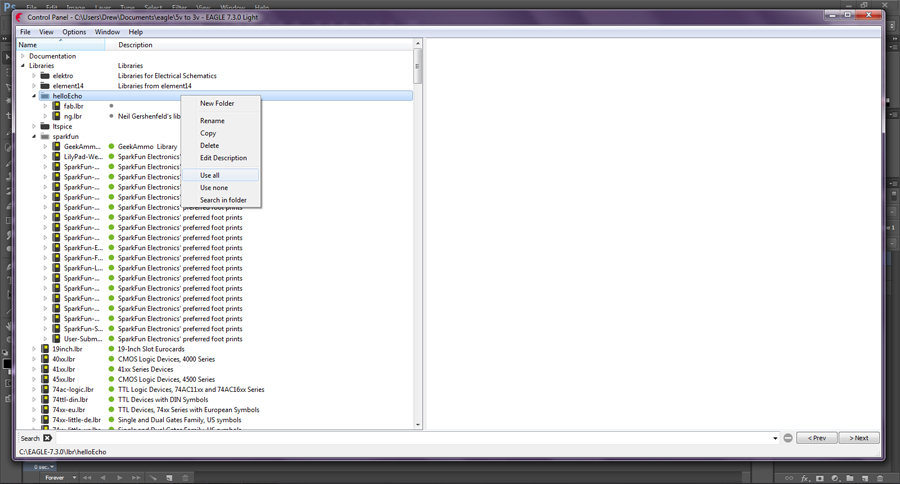Click the Photoshop link layers icon
Screen dimensions: 900x484
pos(789,478)
